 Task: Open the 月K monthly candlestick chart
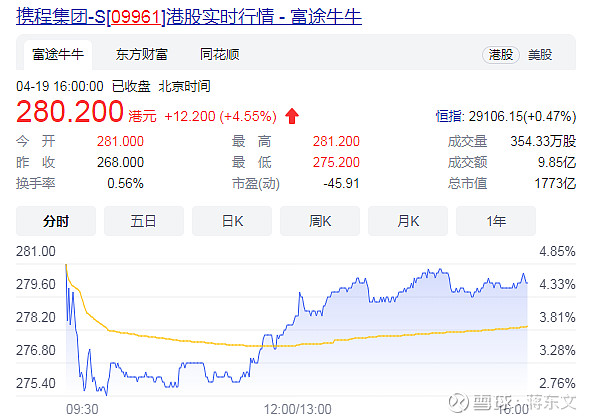point(408,221)
